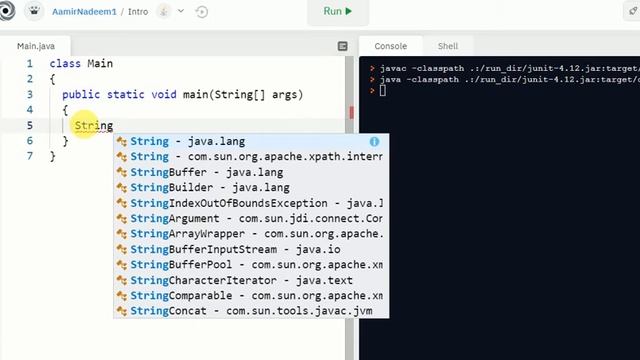Select the Main.java editor tab
The width and height of the screenshot is (640, 360).
tap(36, 46)
